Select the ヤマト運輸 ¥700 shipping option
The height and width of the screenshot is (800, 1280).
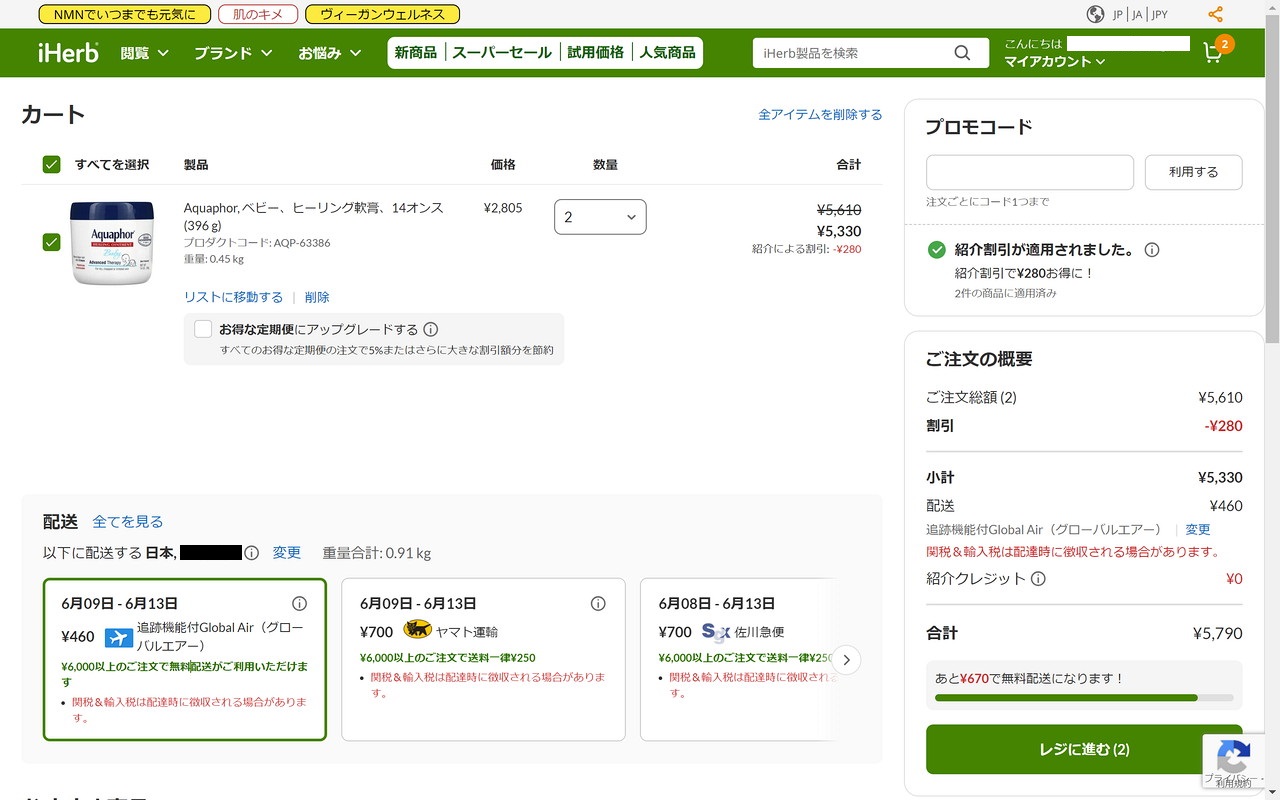483,660
